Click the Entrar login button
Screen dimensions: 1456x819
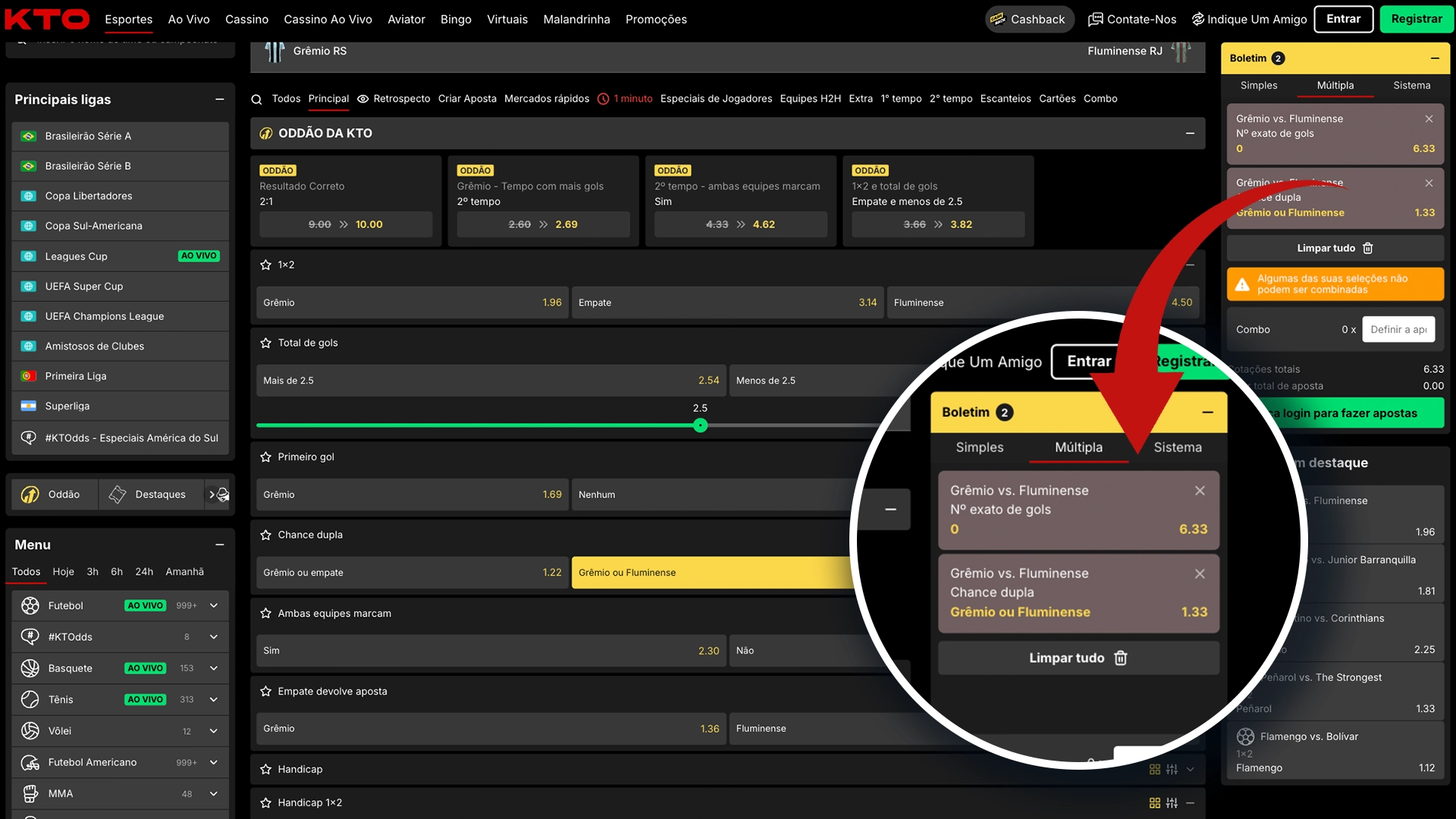pyautogui.click(x=1344, y=19)
